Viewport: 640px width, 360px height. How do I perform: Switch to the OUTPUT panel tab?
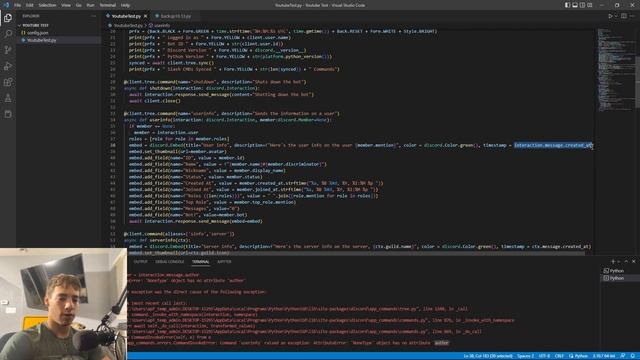[x=140, y=262]
